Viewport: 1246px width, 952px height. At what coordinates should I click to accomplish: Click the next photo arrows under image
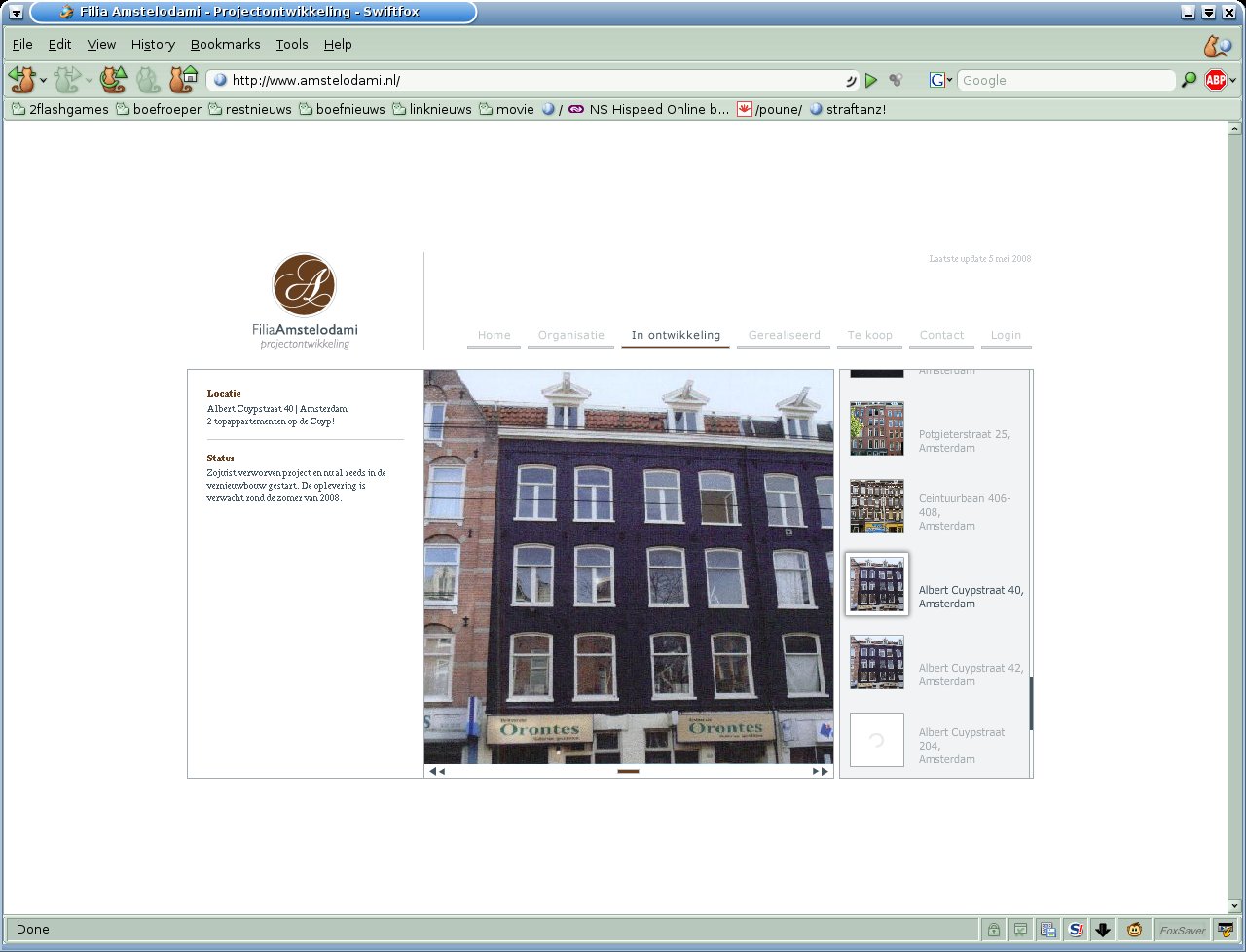822,771
